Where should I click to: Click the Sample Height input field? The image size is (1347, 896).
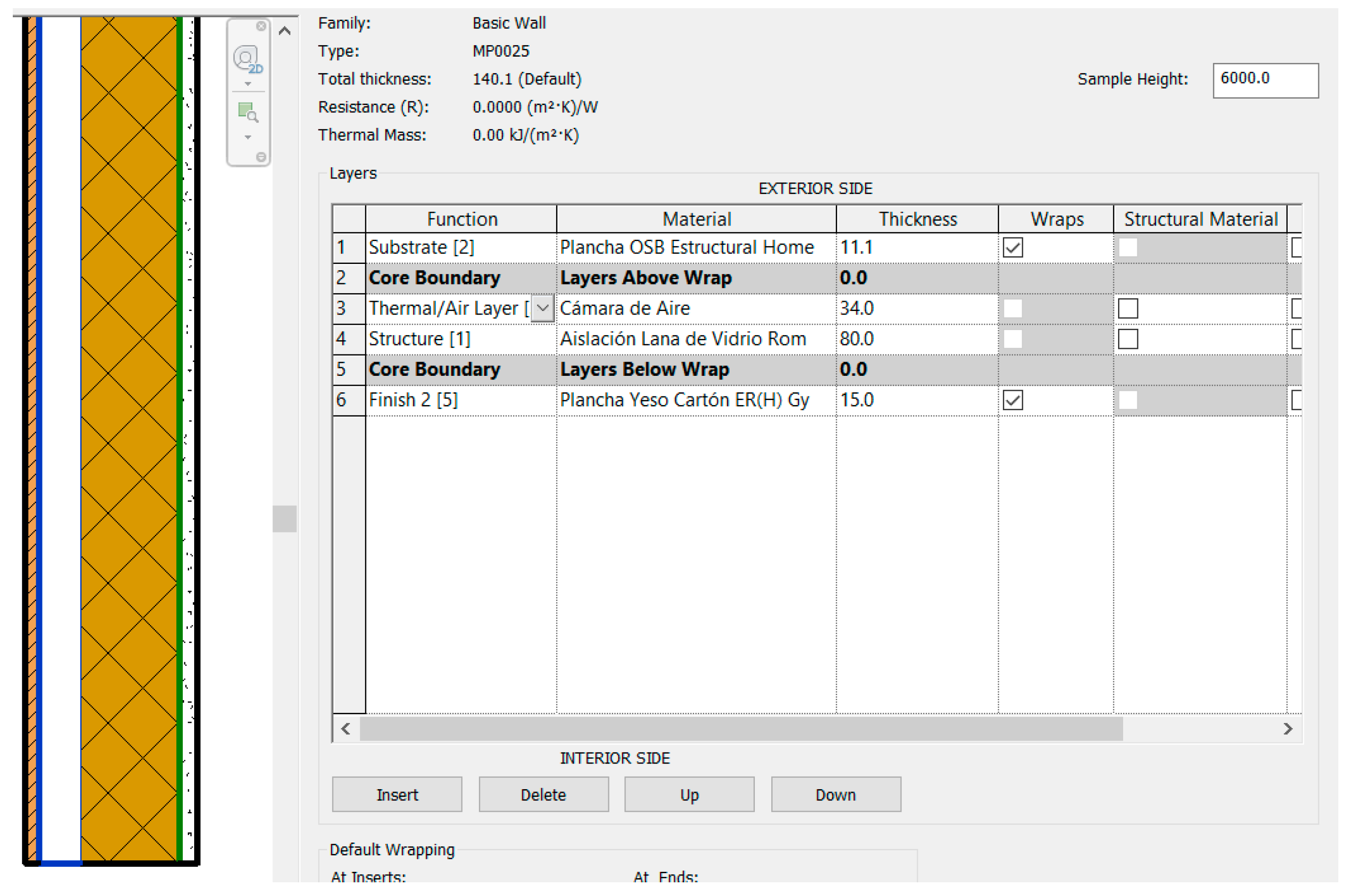pos(1265,79)
